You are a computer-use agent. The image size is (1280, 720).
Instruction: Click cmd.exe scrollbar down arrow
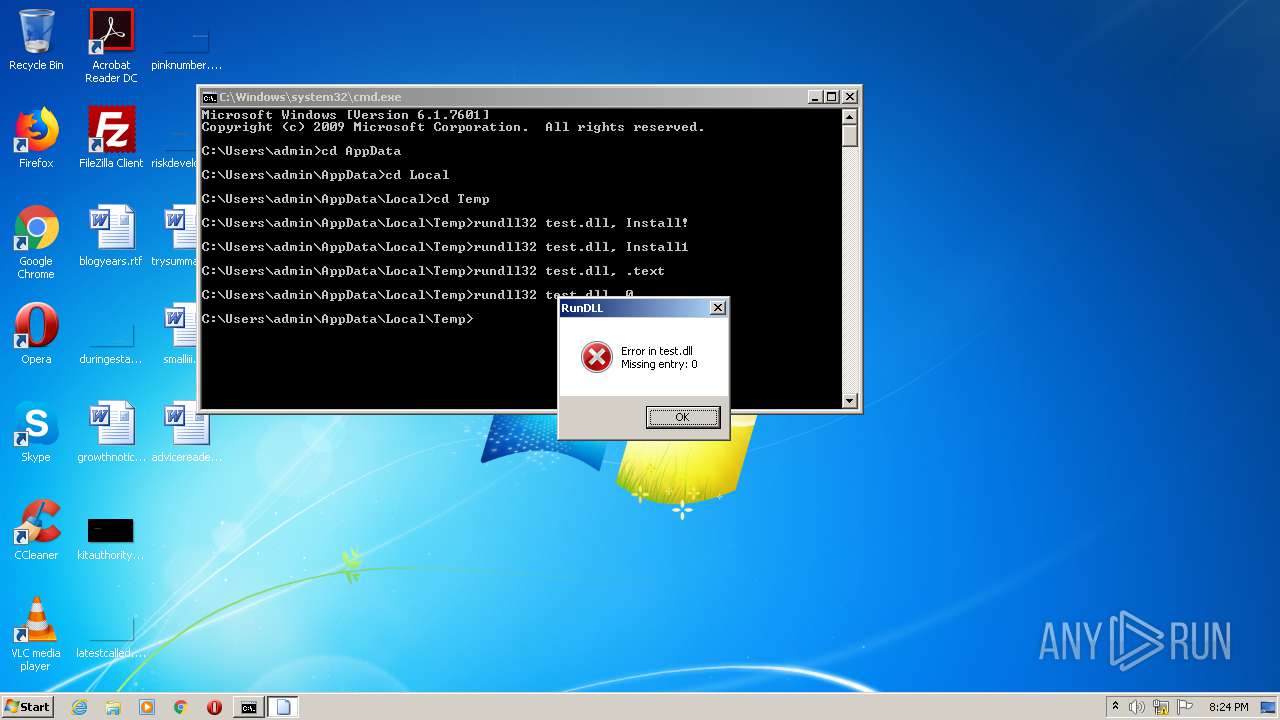tap(850, 401)
